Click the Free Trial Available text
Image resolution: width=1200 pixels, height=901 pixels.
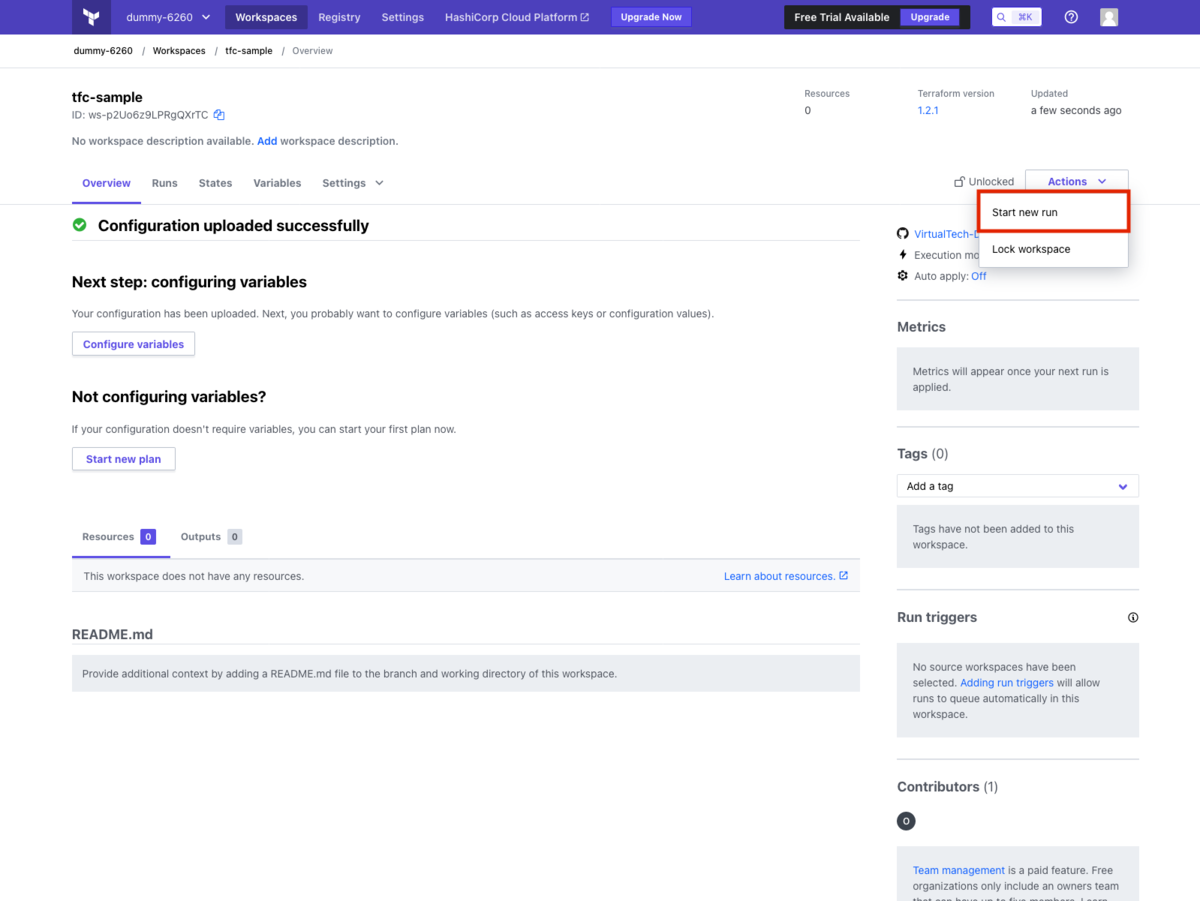pos(842,17)
